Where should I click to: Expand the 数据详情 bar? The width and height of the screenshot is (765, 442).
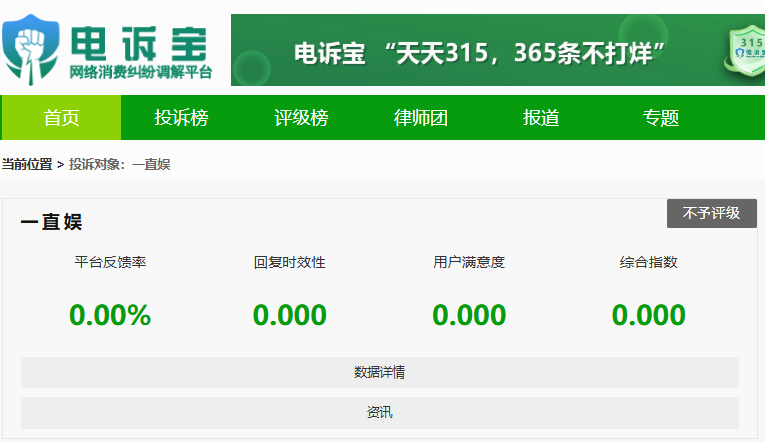pyautogui.click(x=380, y=372)
